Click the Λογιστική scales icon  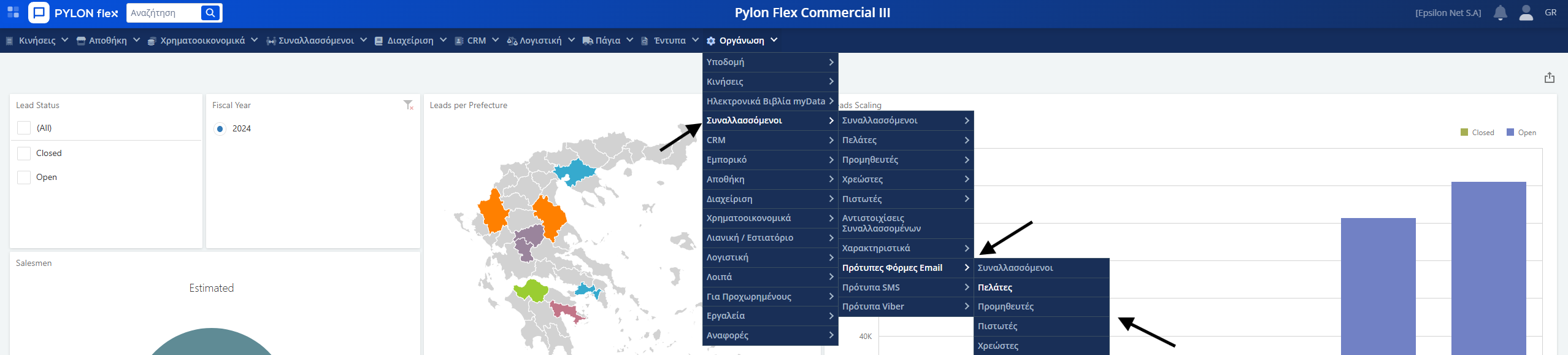(512, 41)
